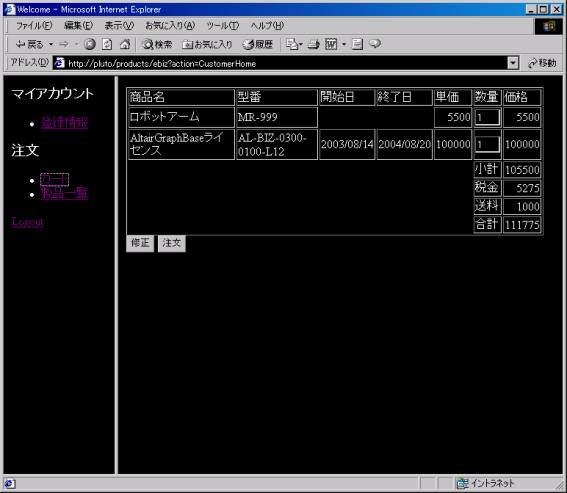
Task: Open the ツール(T) menu
Action: tap(222, 25)
